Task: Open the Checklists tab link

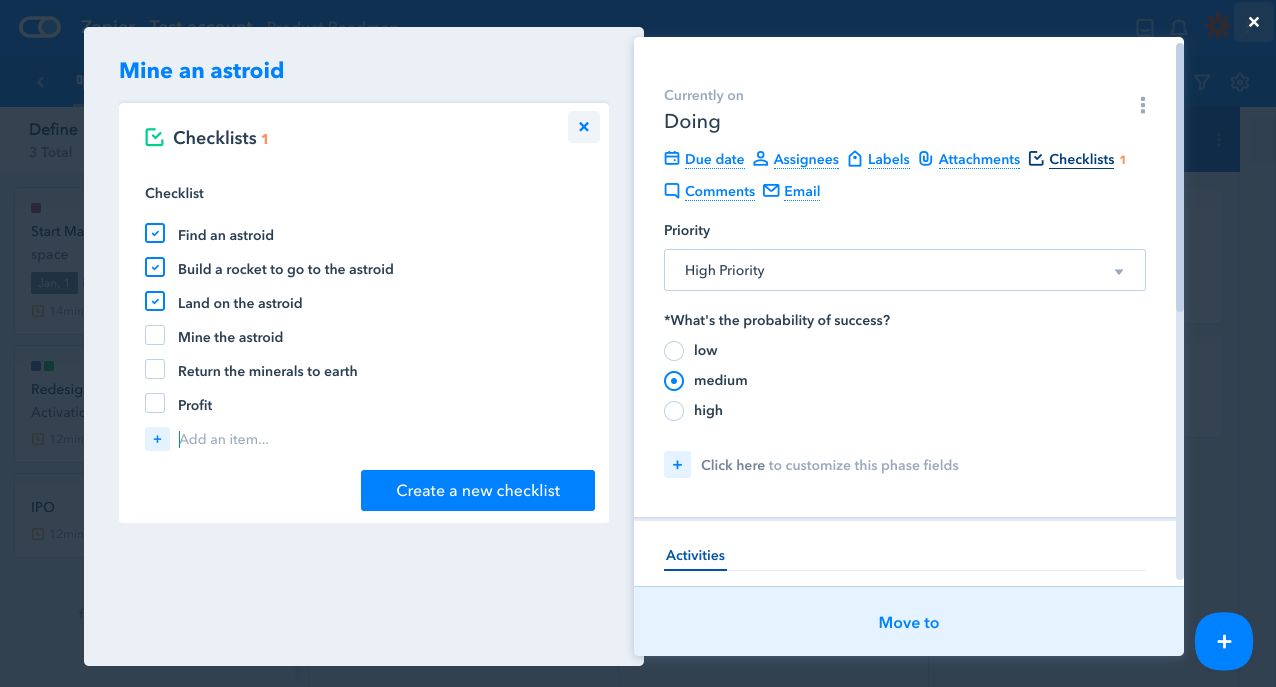Action: (x=1080, y=160)
